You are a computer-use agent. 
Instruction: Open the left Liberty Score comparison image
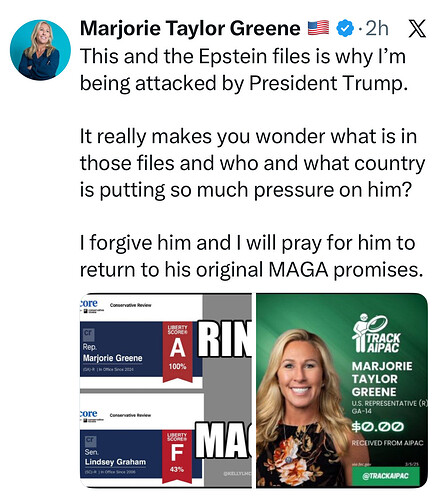(x=166, y=390)
